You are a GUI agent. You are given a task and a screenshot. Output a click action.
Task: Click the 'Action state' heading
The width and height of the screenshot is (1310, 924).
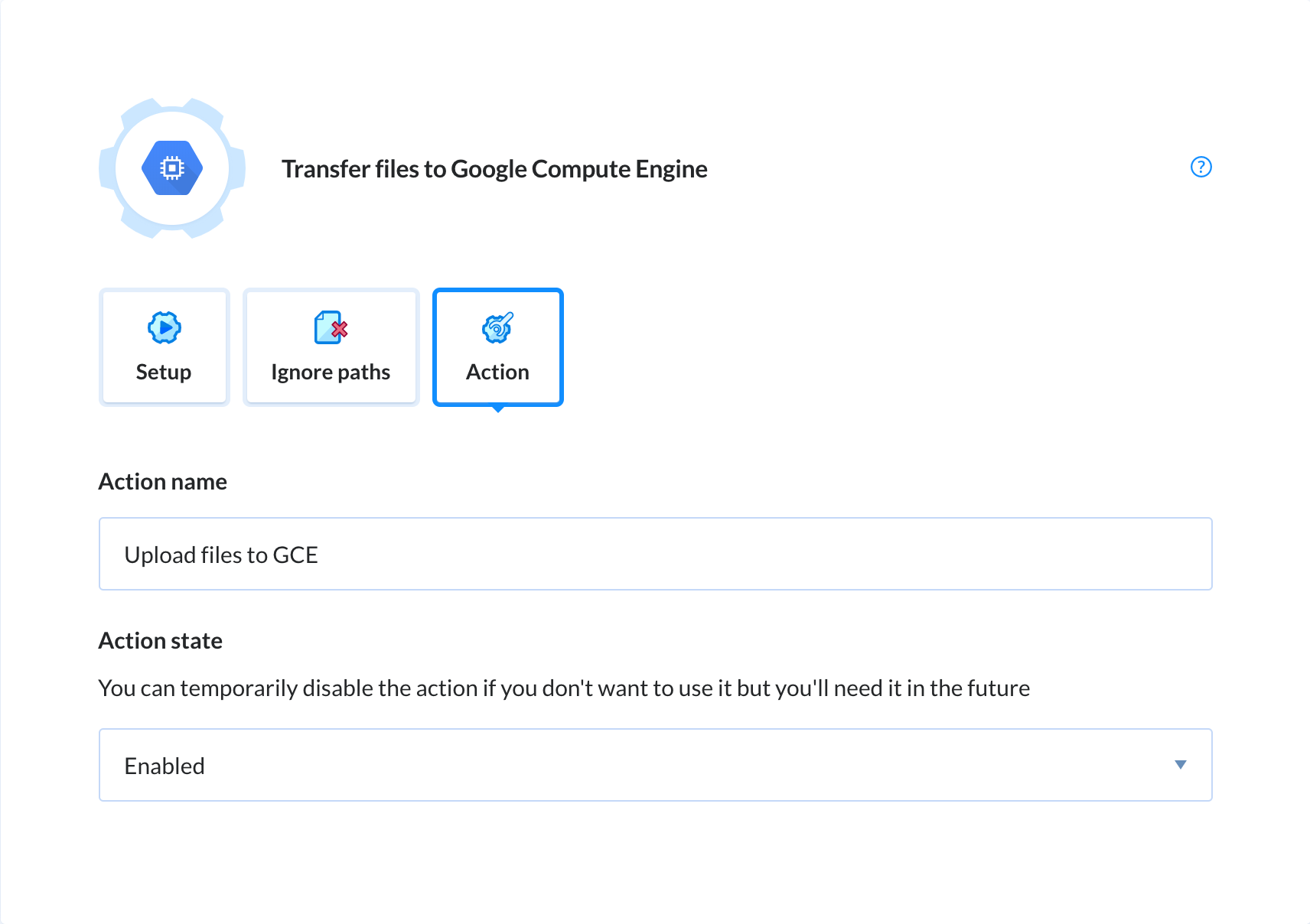[161, 641]
